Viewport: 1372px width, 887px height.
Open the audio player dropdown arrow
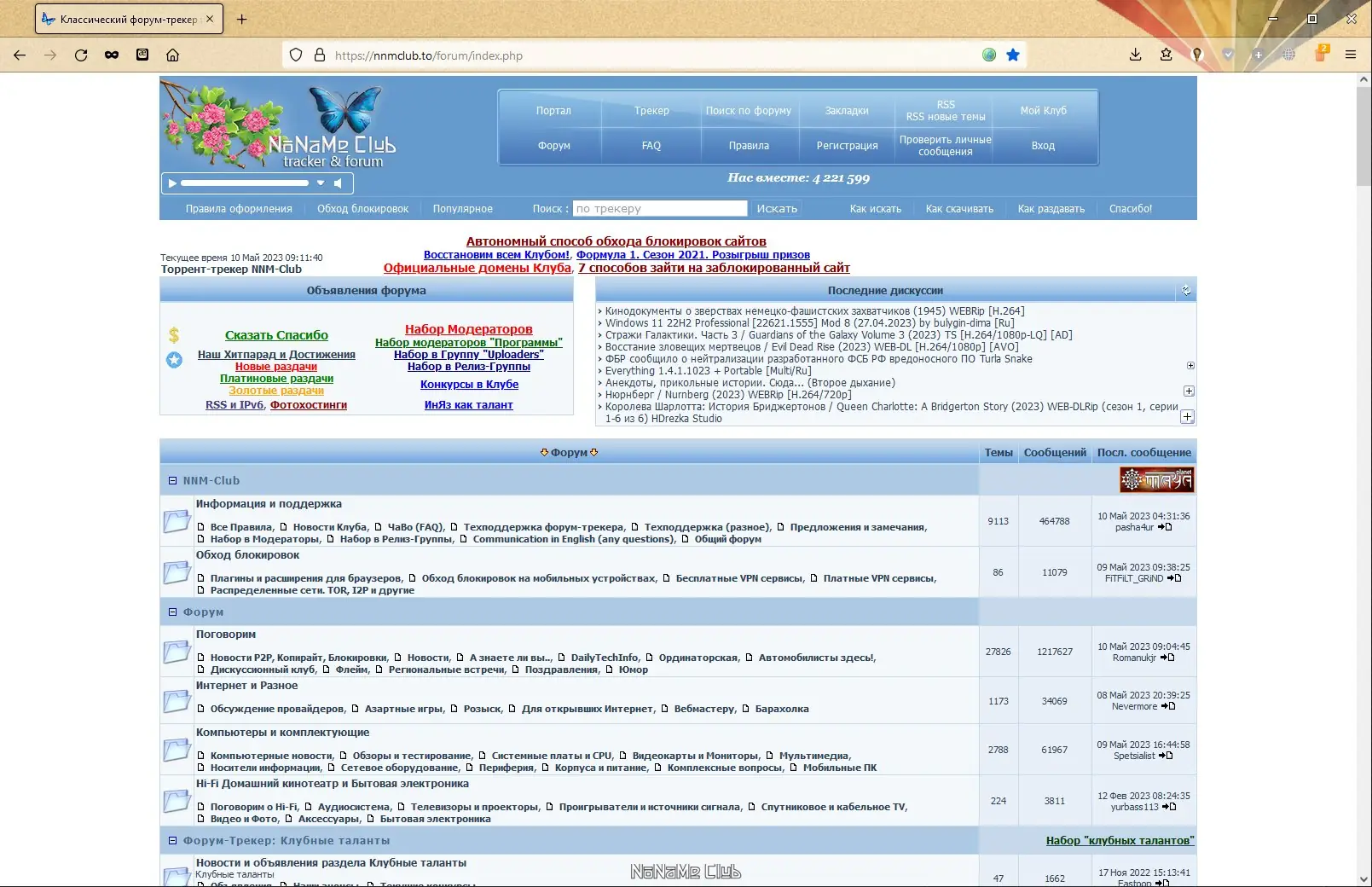point(321,183)
